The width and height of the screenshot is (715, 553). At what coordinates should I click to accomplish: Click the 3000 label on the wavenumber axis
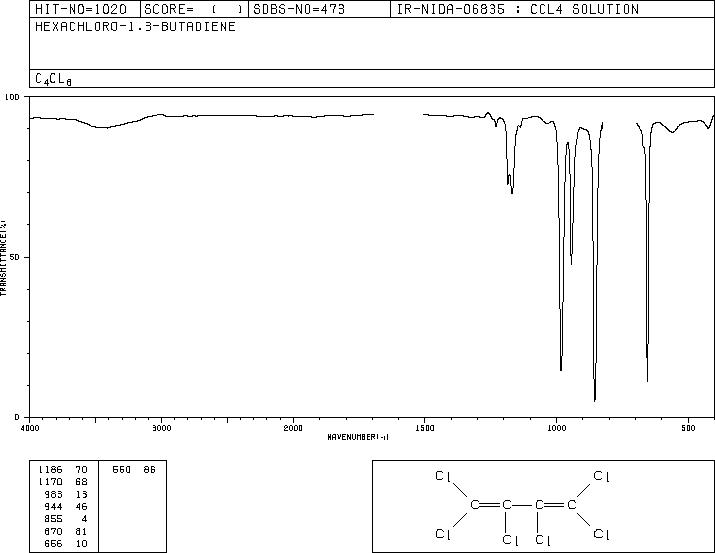click(x=161, y=428)
